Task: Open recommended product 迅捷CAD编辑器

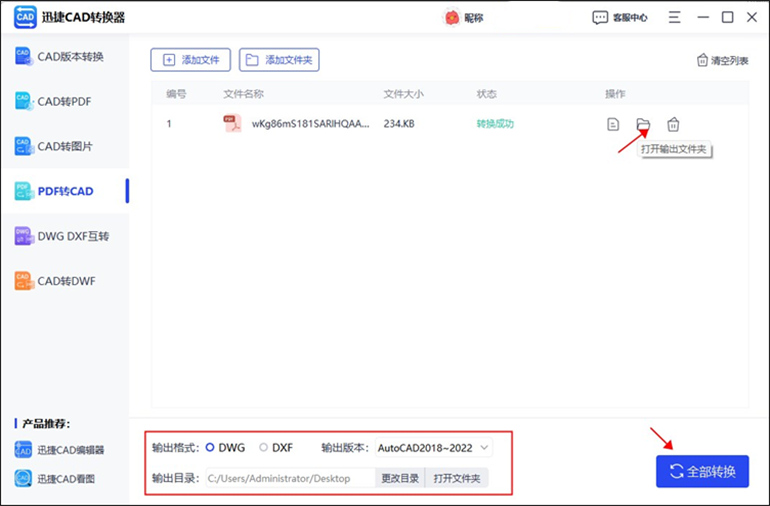Action: coord(59,450)
